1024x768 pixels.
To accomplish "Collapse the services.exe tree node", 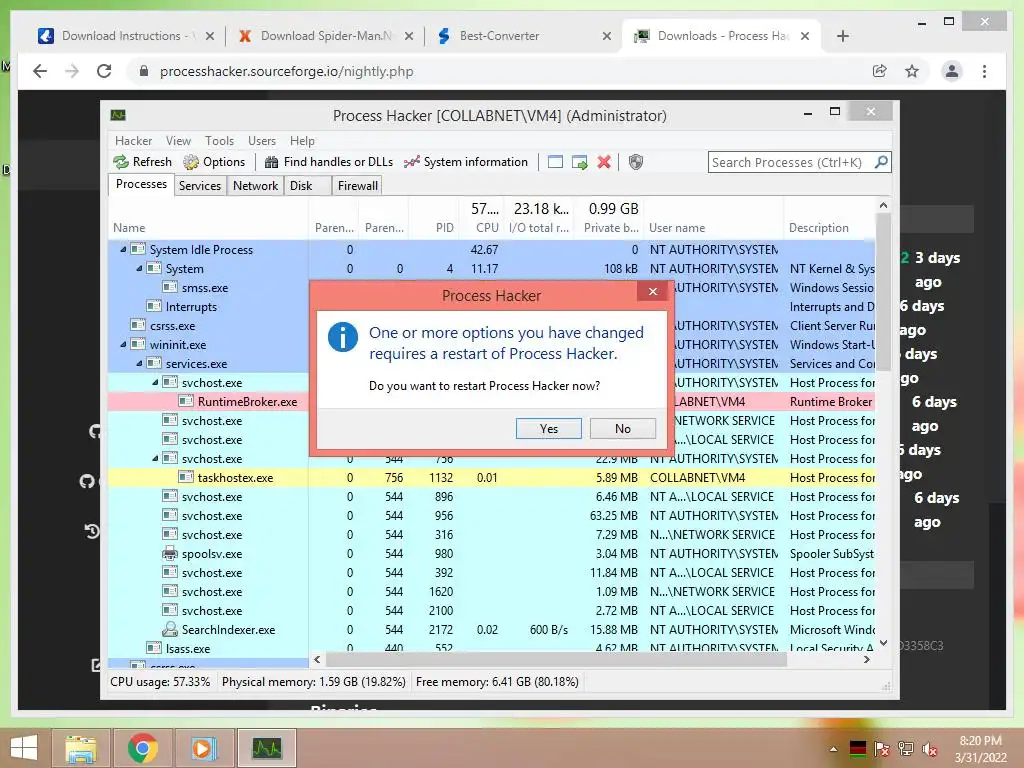I will (x=139, y=363).
